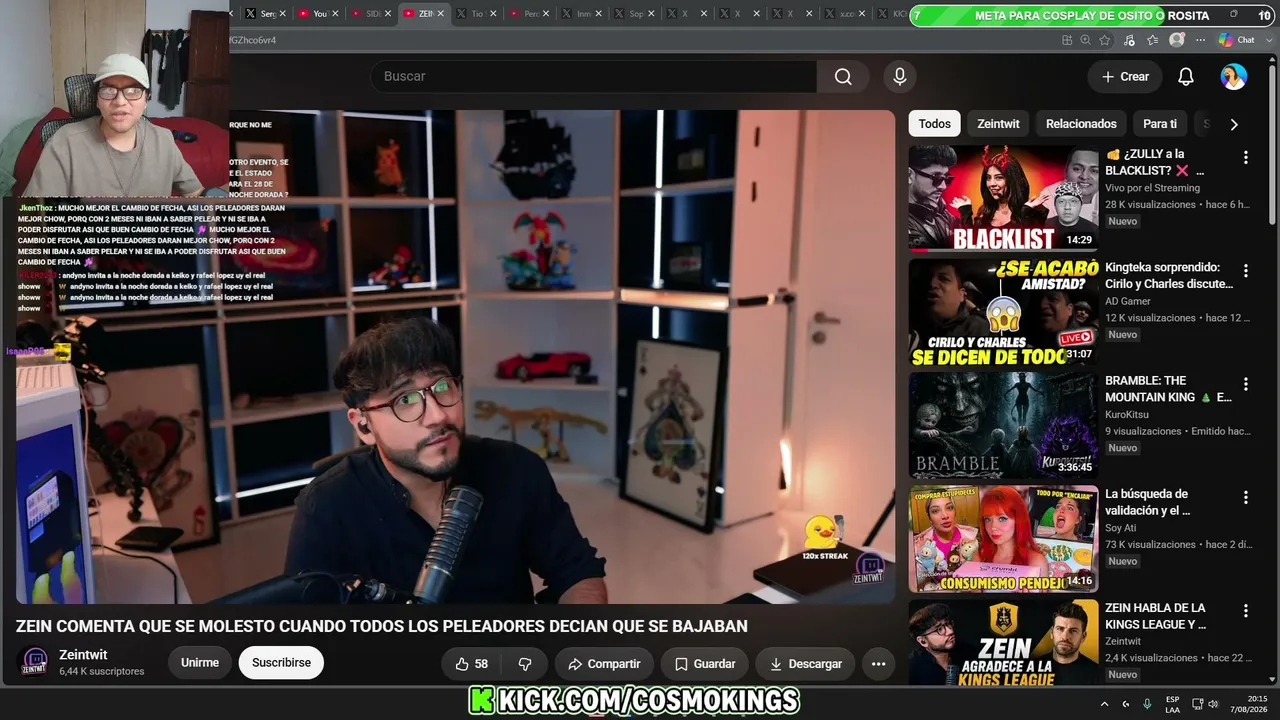Like the video with 58 likes

[470, 664]
